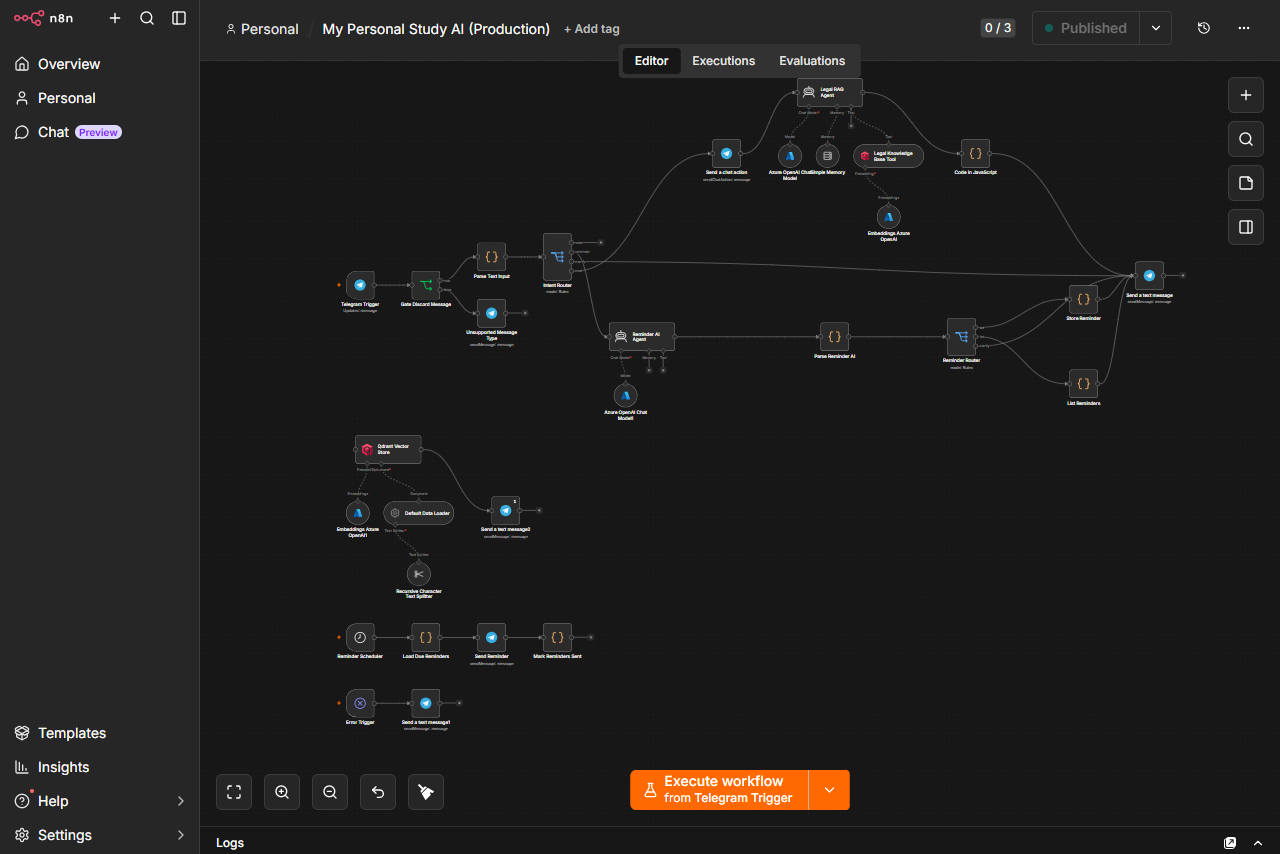Select the Unsupported Message Type Telegram node
Image resolution: width=1280 pixels, height=854 pixels.
(491, 313)
